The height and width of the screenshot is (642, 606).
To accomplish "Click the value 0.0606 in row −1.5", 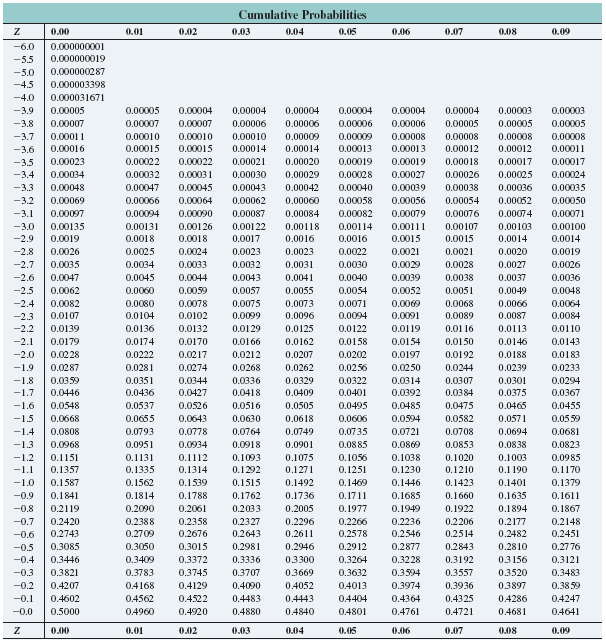I will [353, 419].
